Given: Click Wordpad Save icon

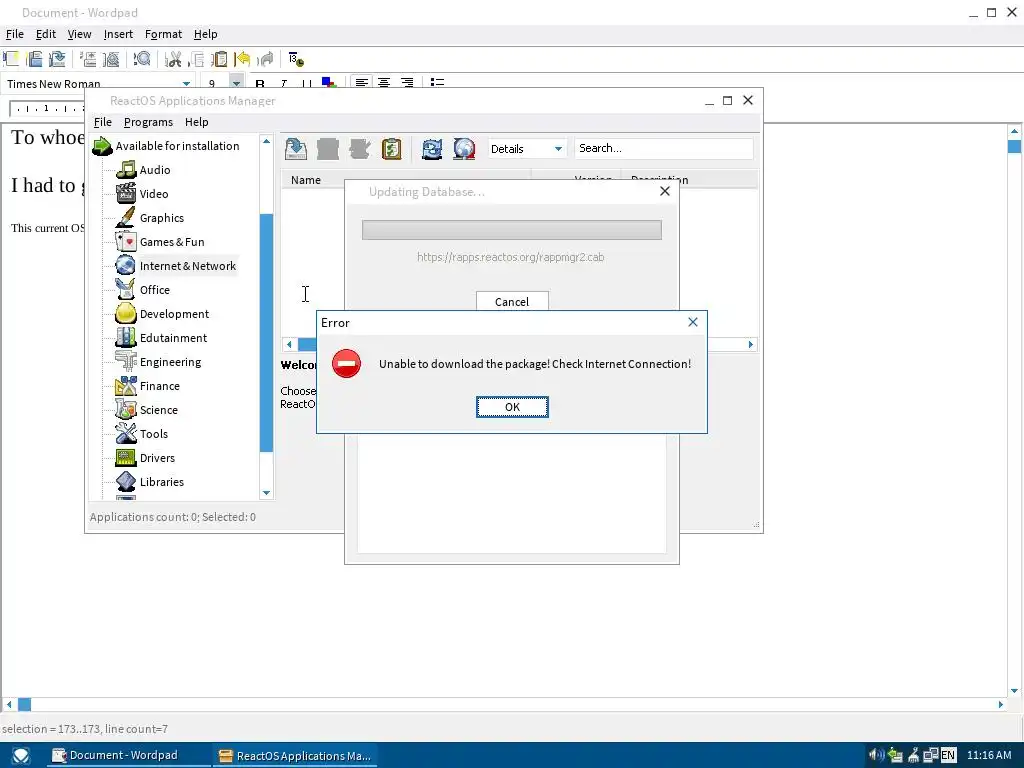Looking at the screenshot, I should [x=57, y=59].
